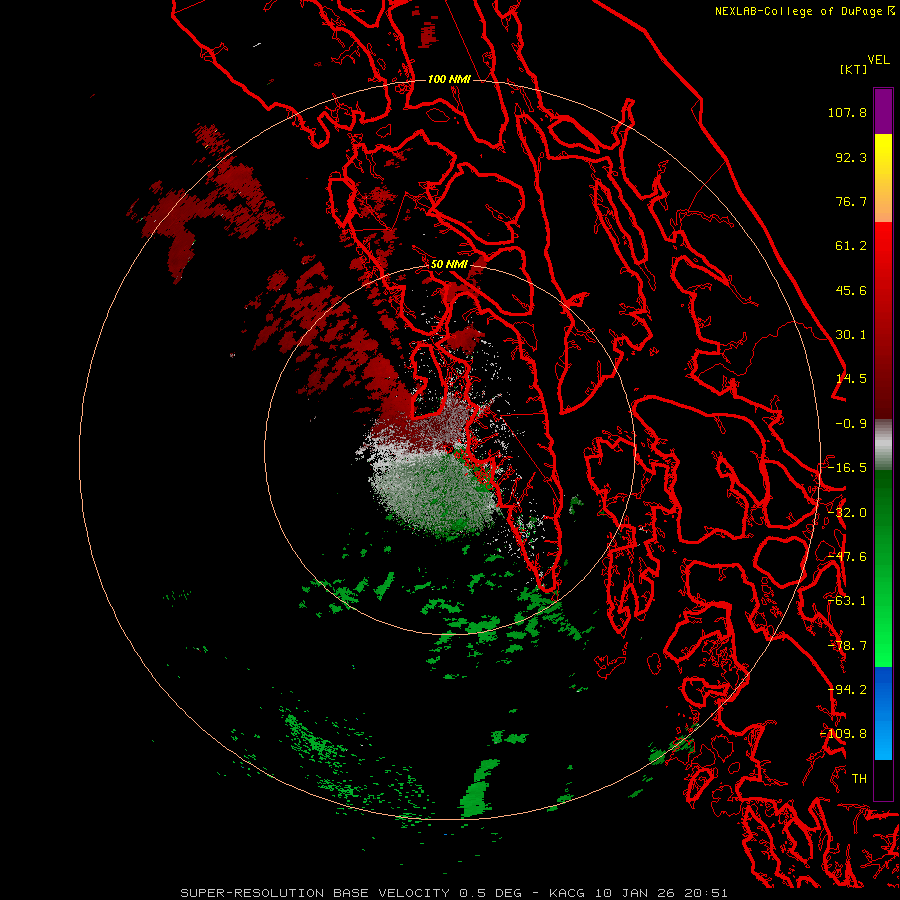Image resolution: width=900 pixels, height=900 pixels.
Task: Click the 50 NMI range ring label
Action: (x=449, y=265)
